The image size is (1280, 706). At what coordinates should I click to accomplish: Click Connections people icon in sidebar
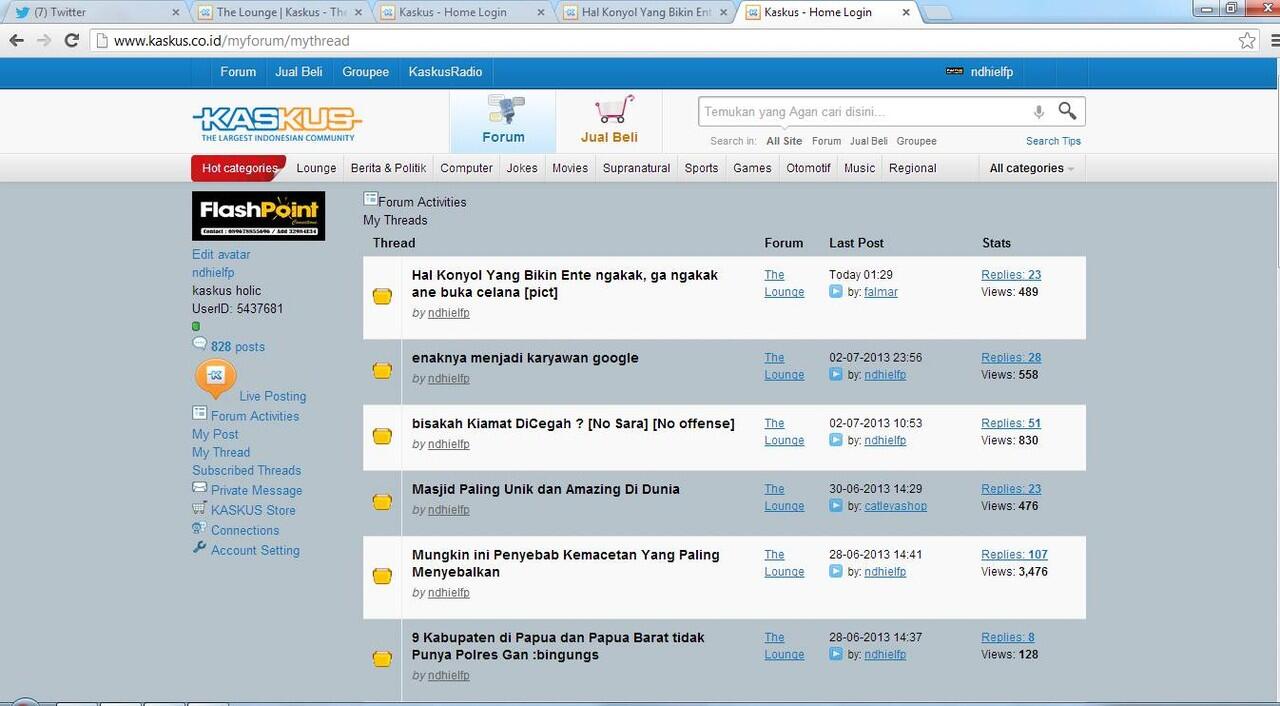click(x=200, y=529)
